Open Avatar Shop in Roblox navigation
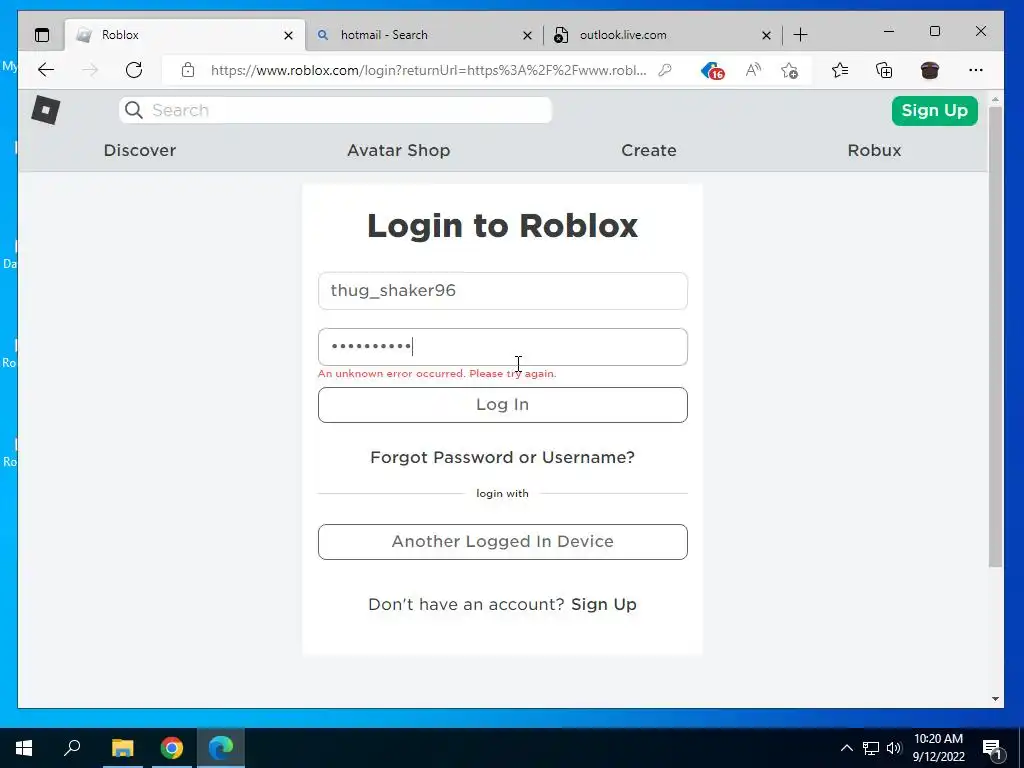 click(x=398, y=150)
